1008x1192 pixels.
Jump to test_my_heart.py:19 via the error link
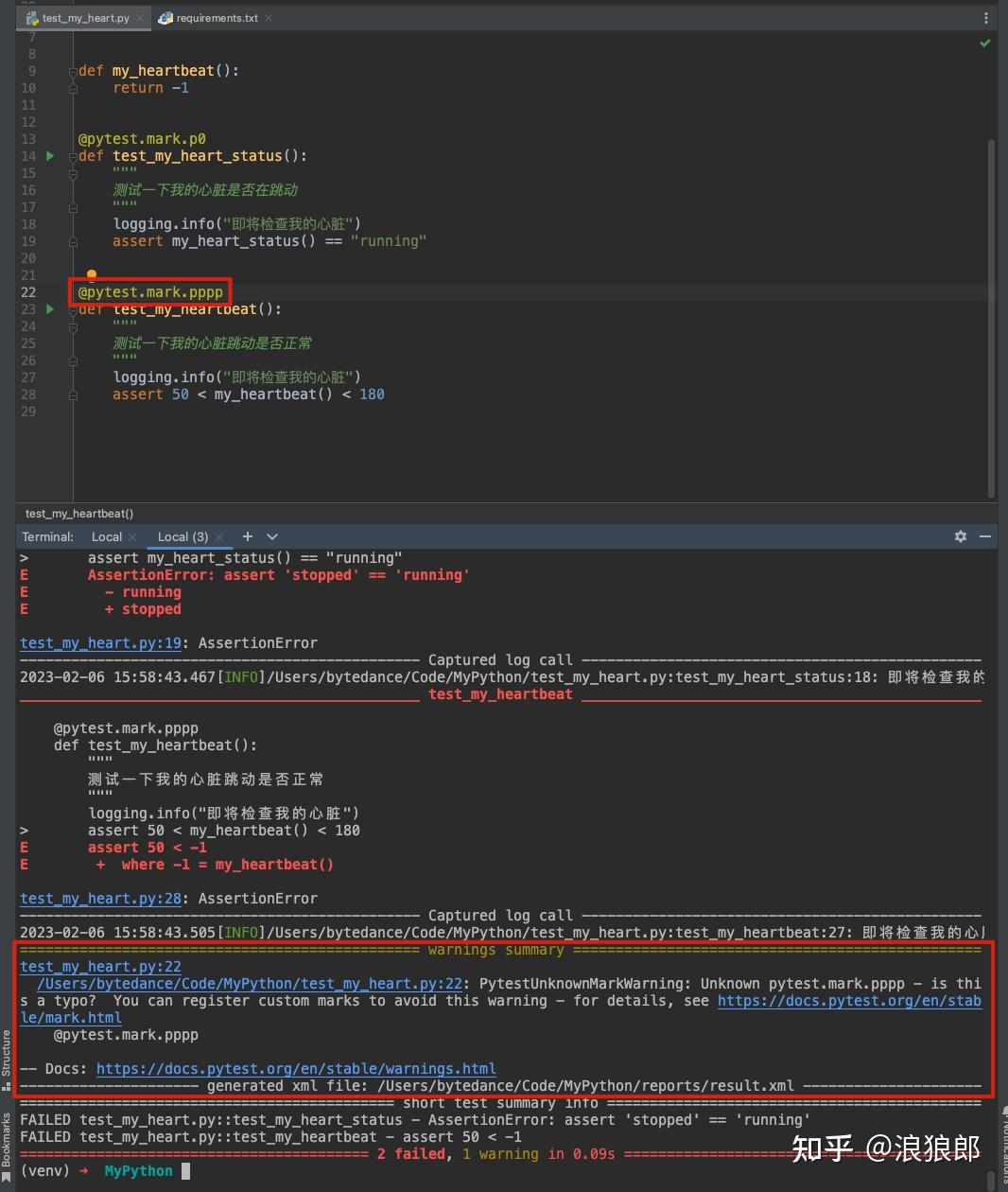point(100,642)
